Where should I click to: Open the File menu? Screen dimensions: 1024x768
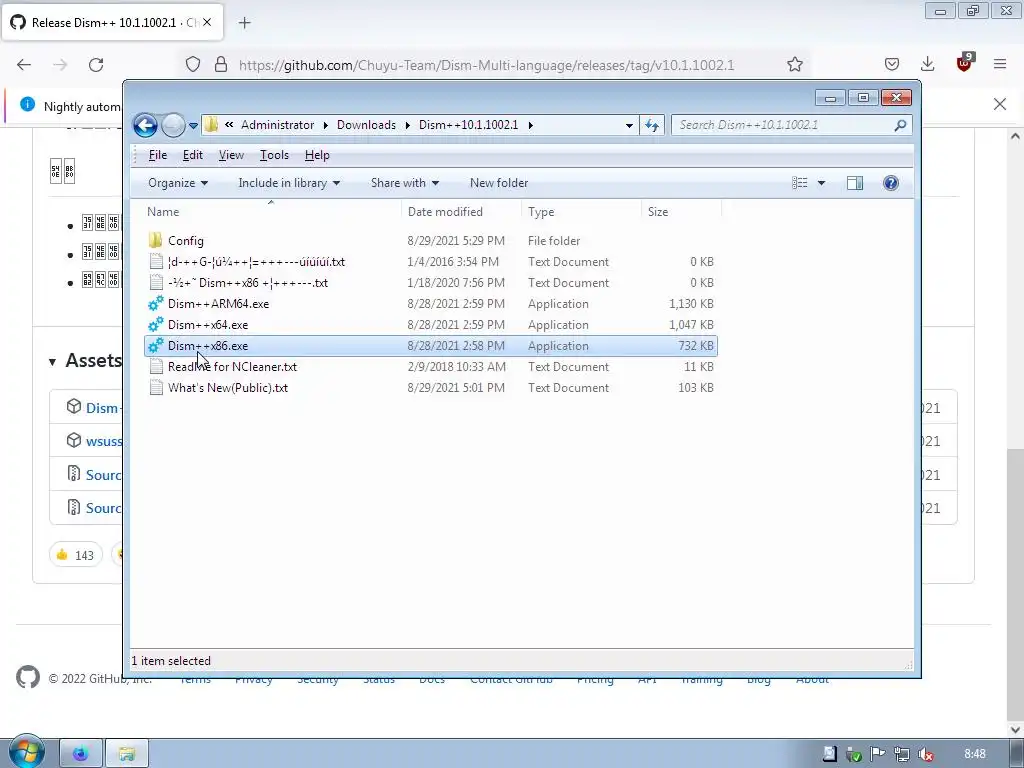[157, 155]
